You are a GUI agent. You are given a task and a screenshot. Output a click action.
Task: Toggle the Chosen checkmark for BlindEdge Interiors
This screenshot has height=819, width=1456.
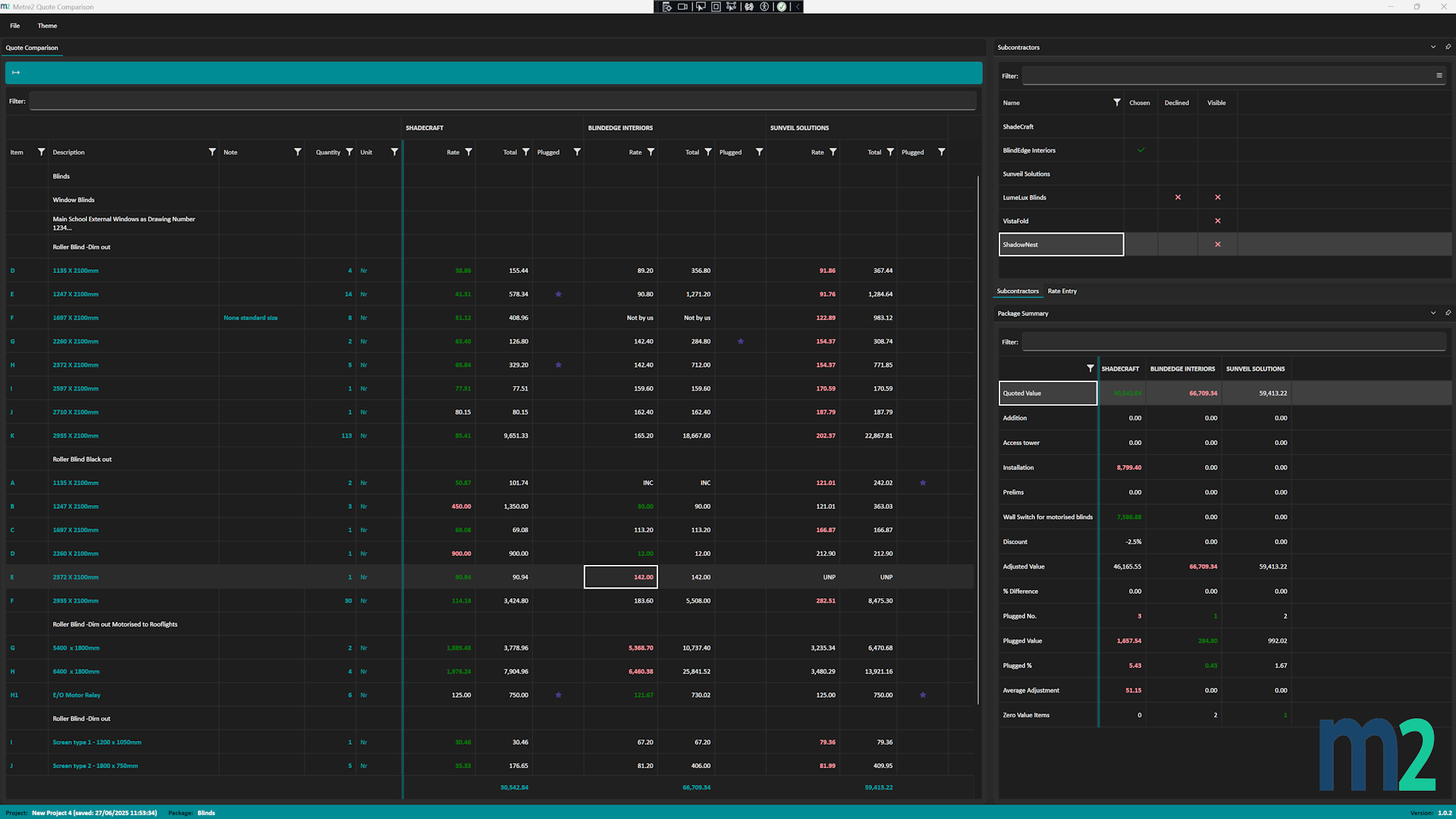pos(1141,150)
